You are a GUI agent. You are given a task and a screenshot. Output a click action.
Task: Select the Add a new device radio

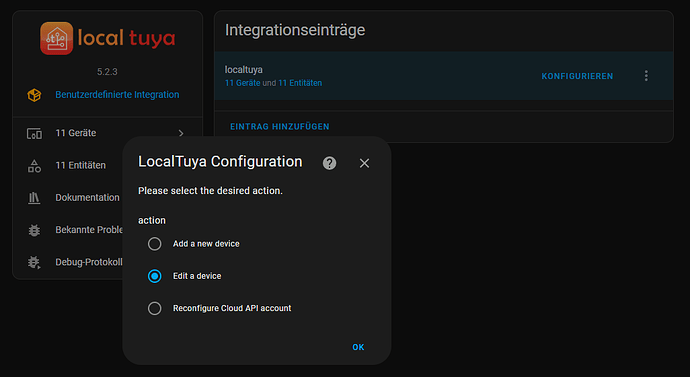pos(154,244)
